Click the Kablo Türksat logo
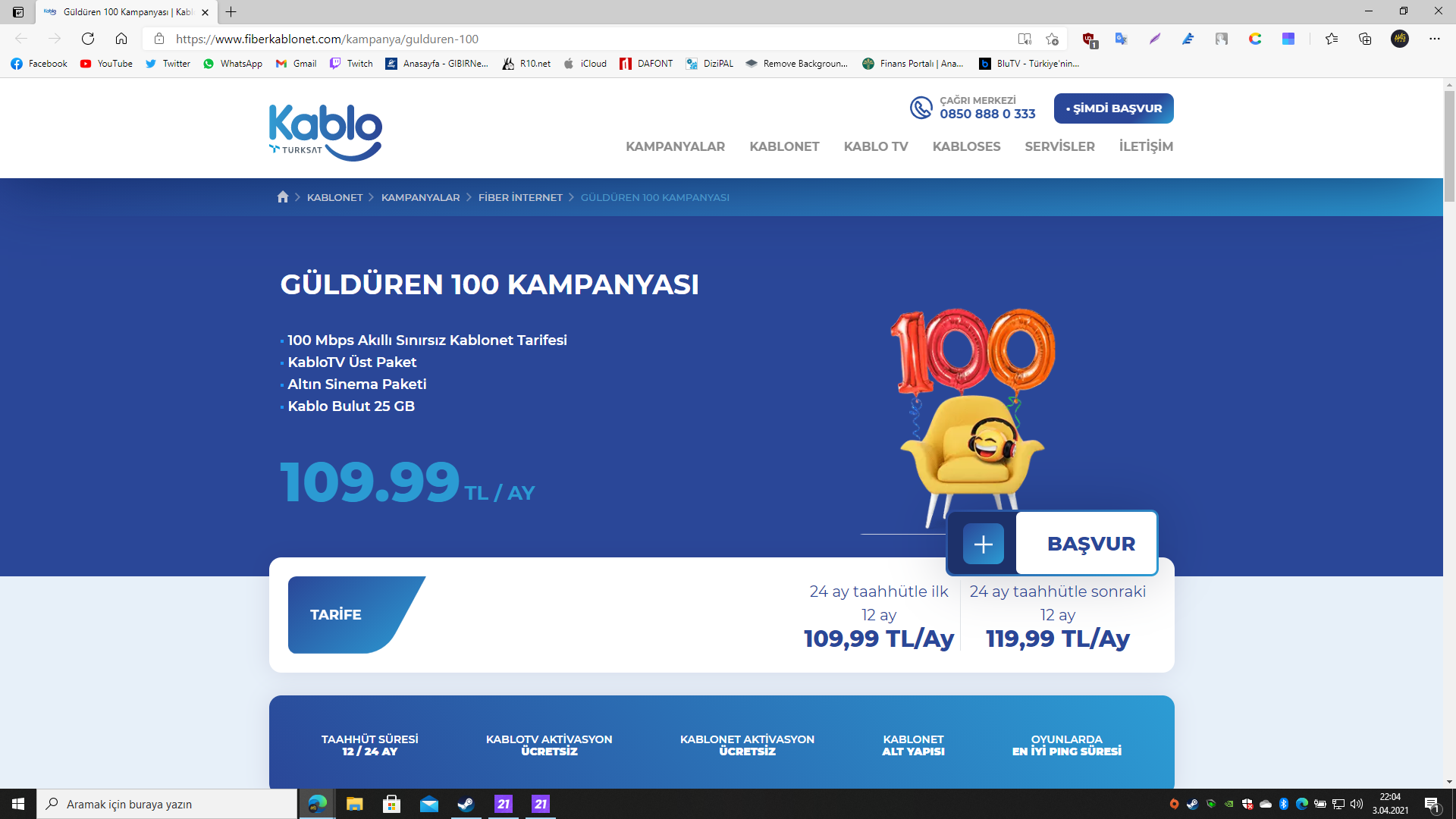Screen dimensions: 1456x819 [325, 132]
